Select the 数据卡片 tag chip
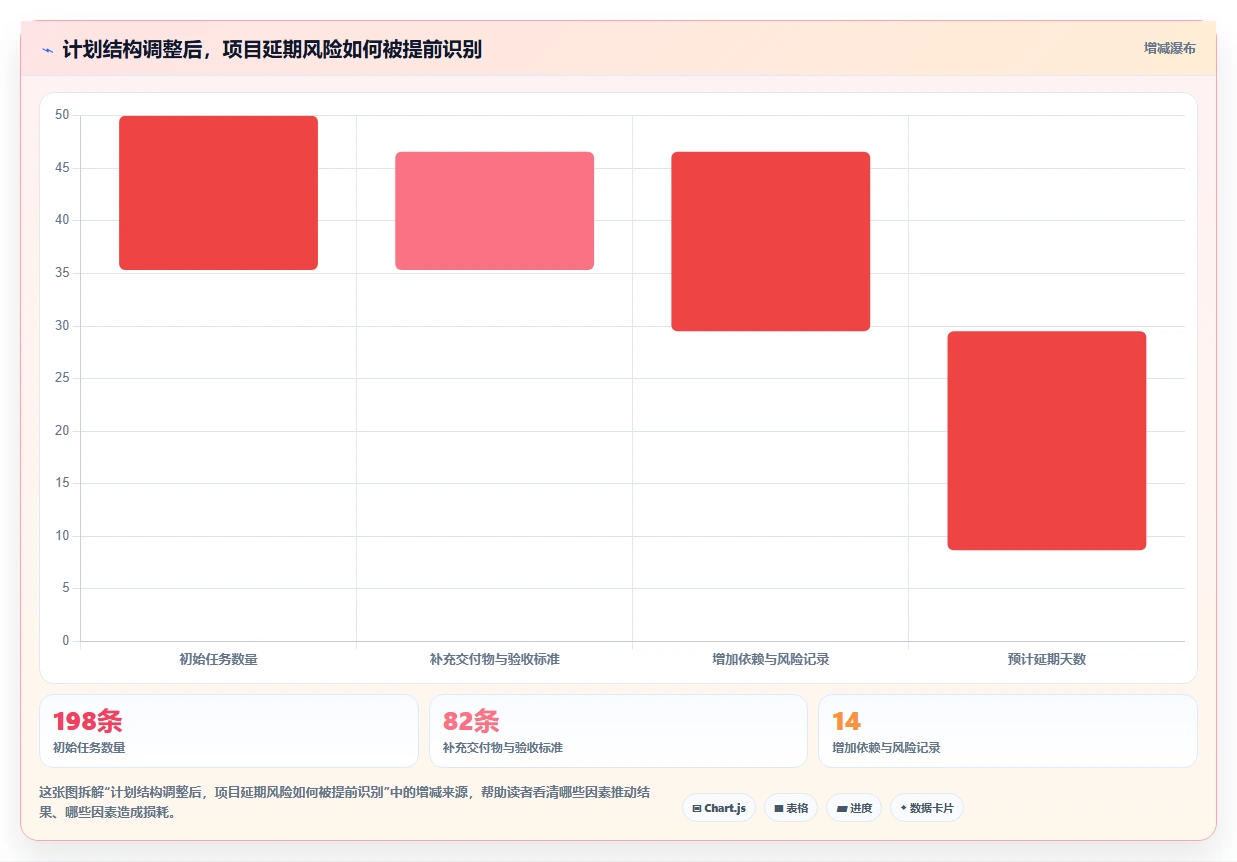Viewport: 1237px width, 862px height. tap(927, 808)
